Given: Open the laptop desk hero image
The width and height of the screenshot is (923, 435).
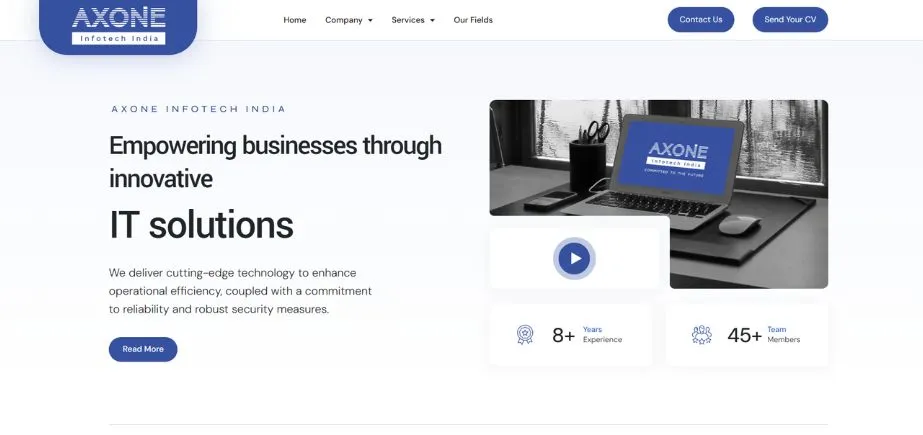Looking at the screenshot, I should pos(659,194).
